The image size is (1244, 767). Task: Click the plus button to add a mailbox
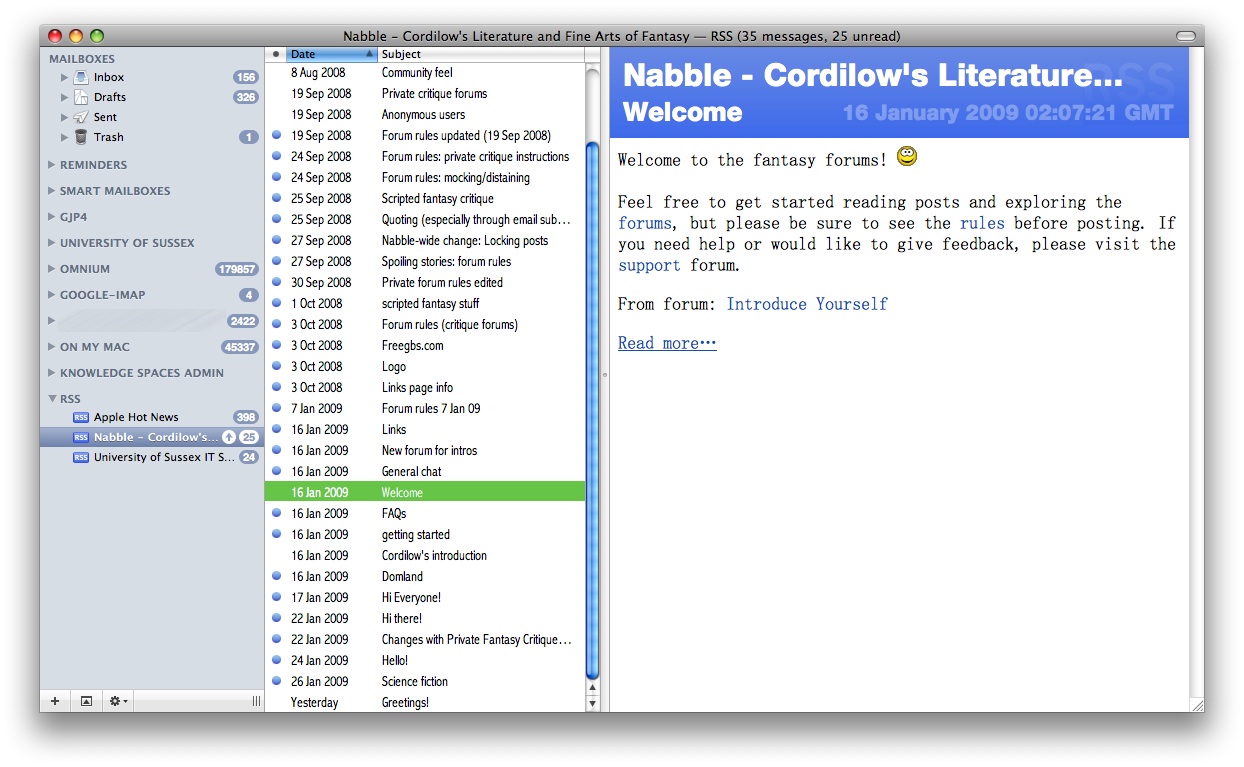click(55, 701)
